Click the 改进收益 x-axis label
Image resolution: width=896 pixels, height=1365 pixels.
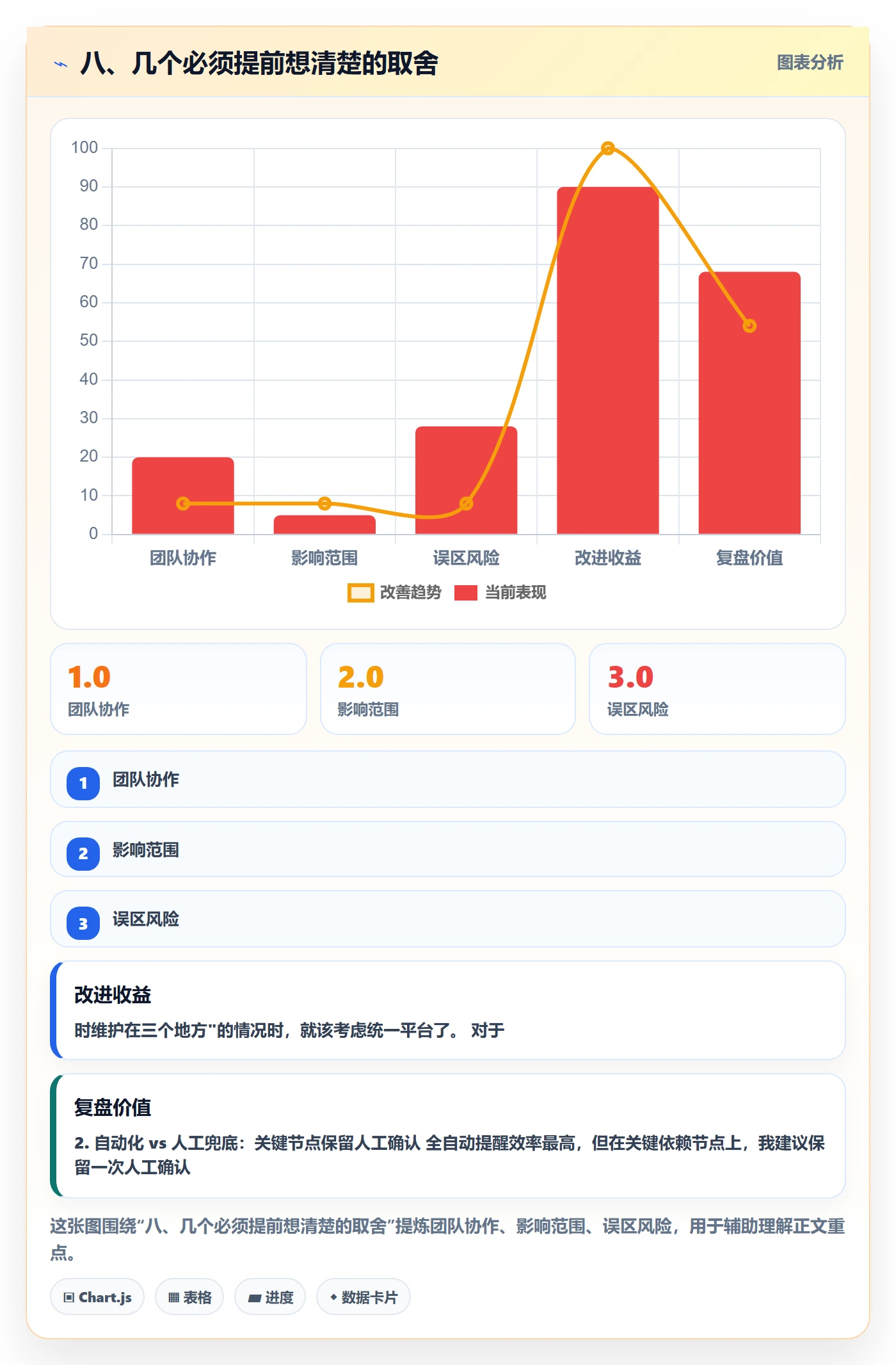[x=608, y=558]
